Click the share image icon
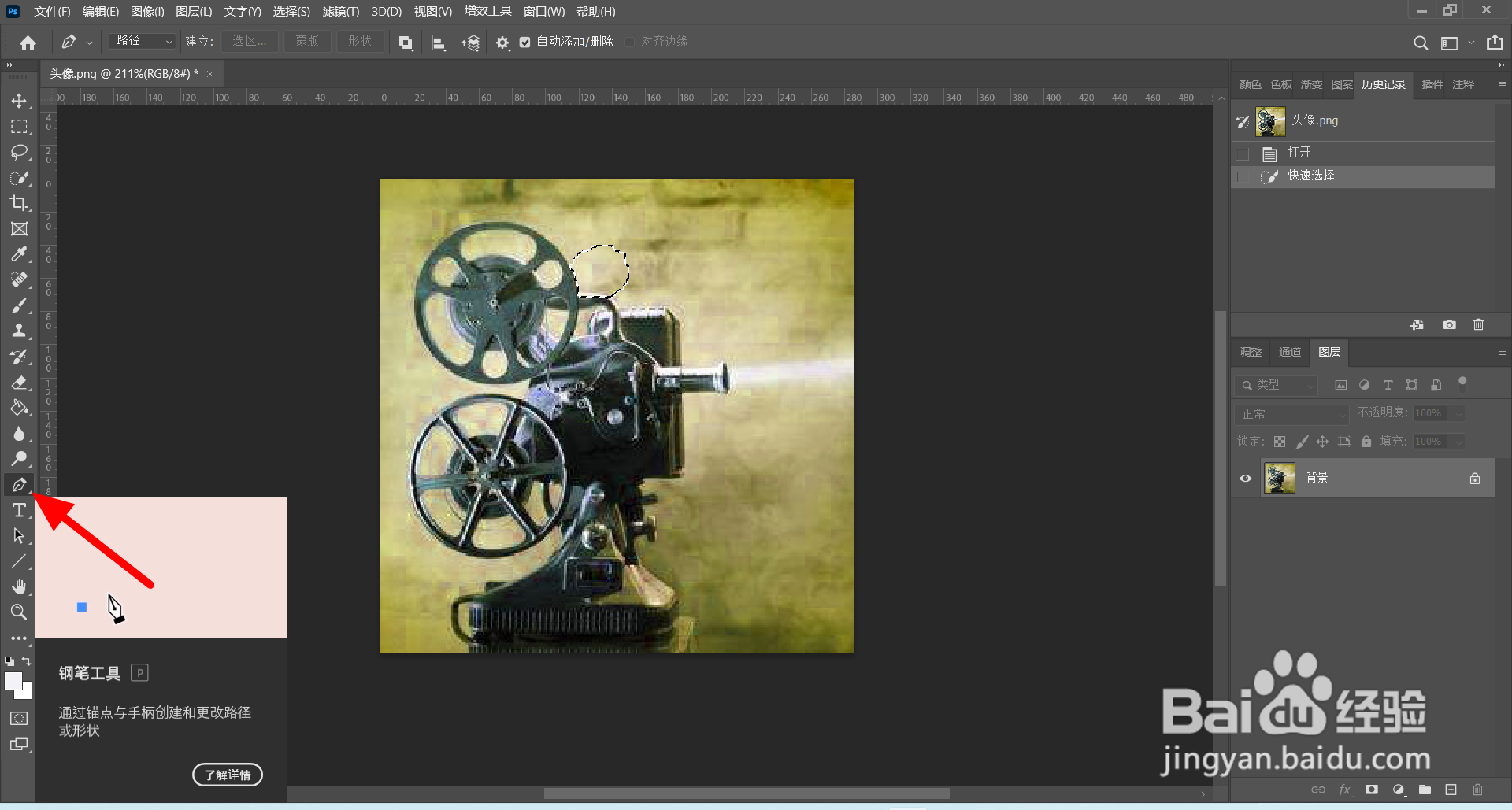 1495,43
